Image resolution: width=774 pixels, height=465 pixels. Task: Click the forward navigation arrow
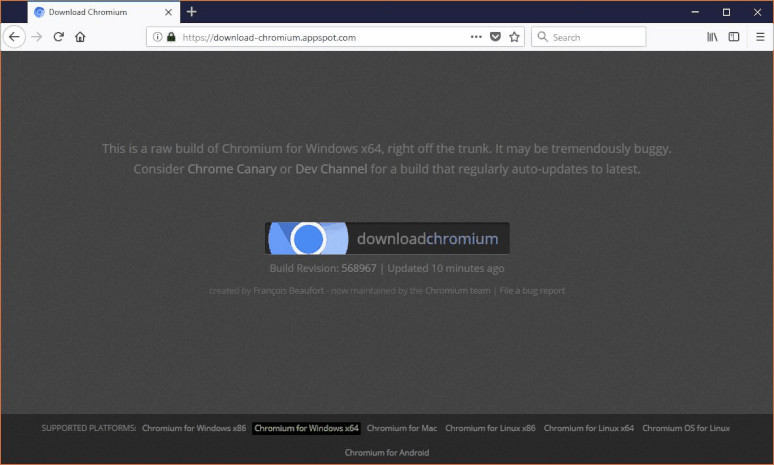tap(37, 37)
